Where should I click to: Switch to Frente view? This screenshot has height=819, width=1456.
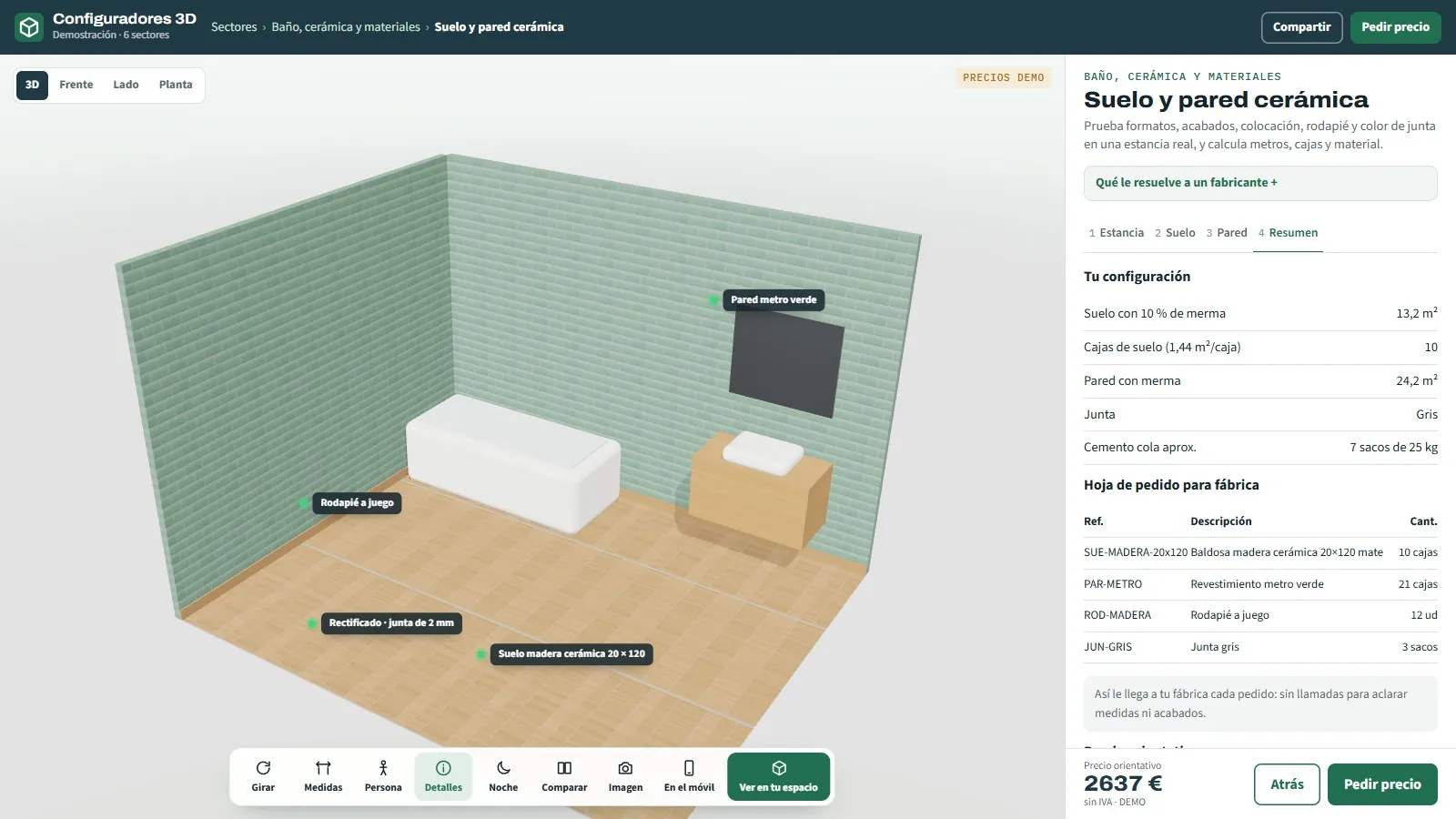point(76,85)
